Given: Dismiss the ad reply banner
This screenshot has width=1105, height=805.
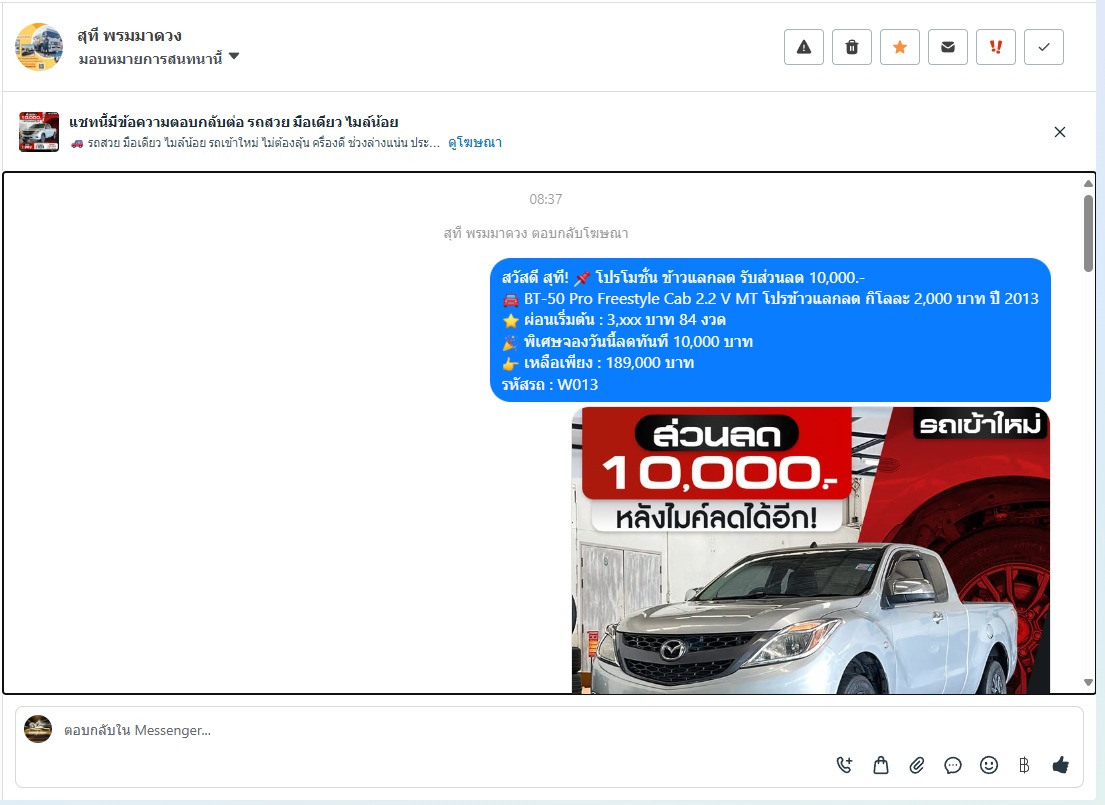Looking at the screenshot, I should click(x=1060, y=132).
